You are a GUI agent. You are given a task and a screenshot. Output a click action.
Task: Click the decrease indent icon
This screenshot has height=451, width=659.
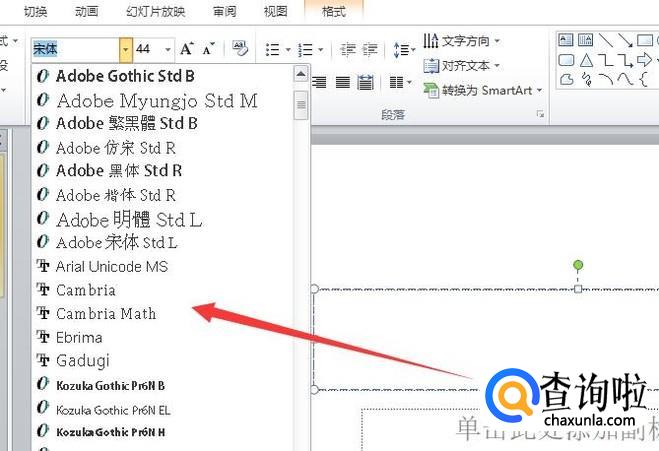pyautogui.click(x=348, y=50)
